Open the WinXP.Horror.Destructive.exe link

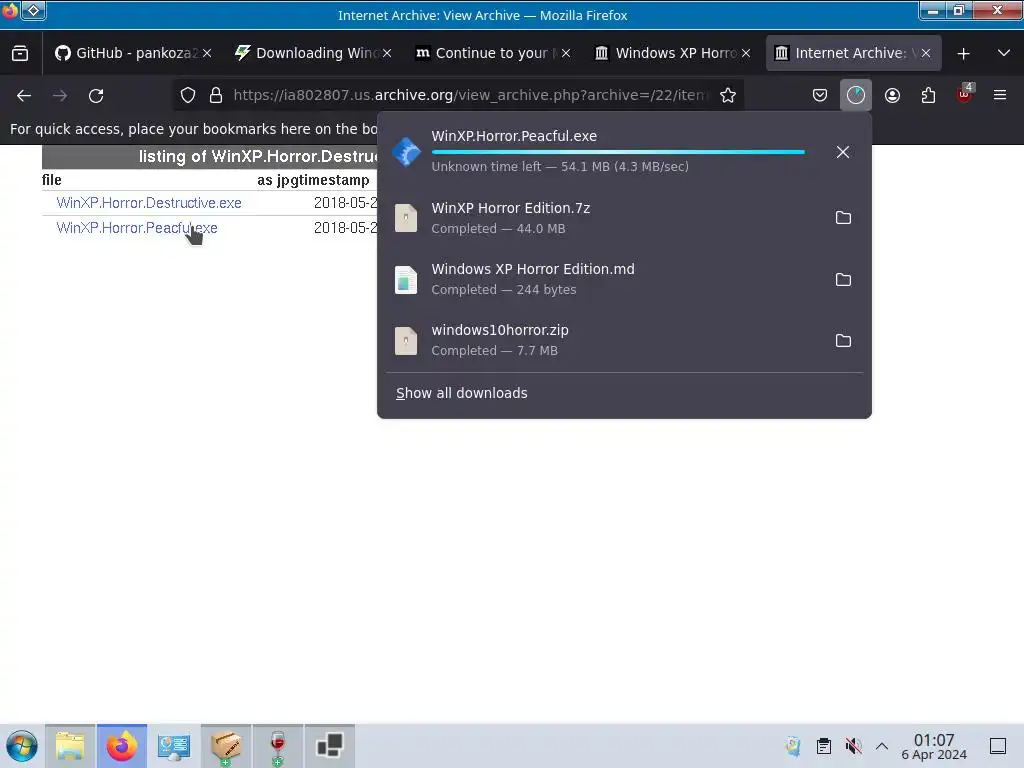tap(149, 203)
